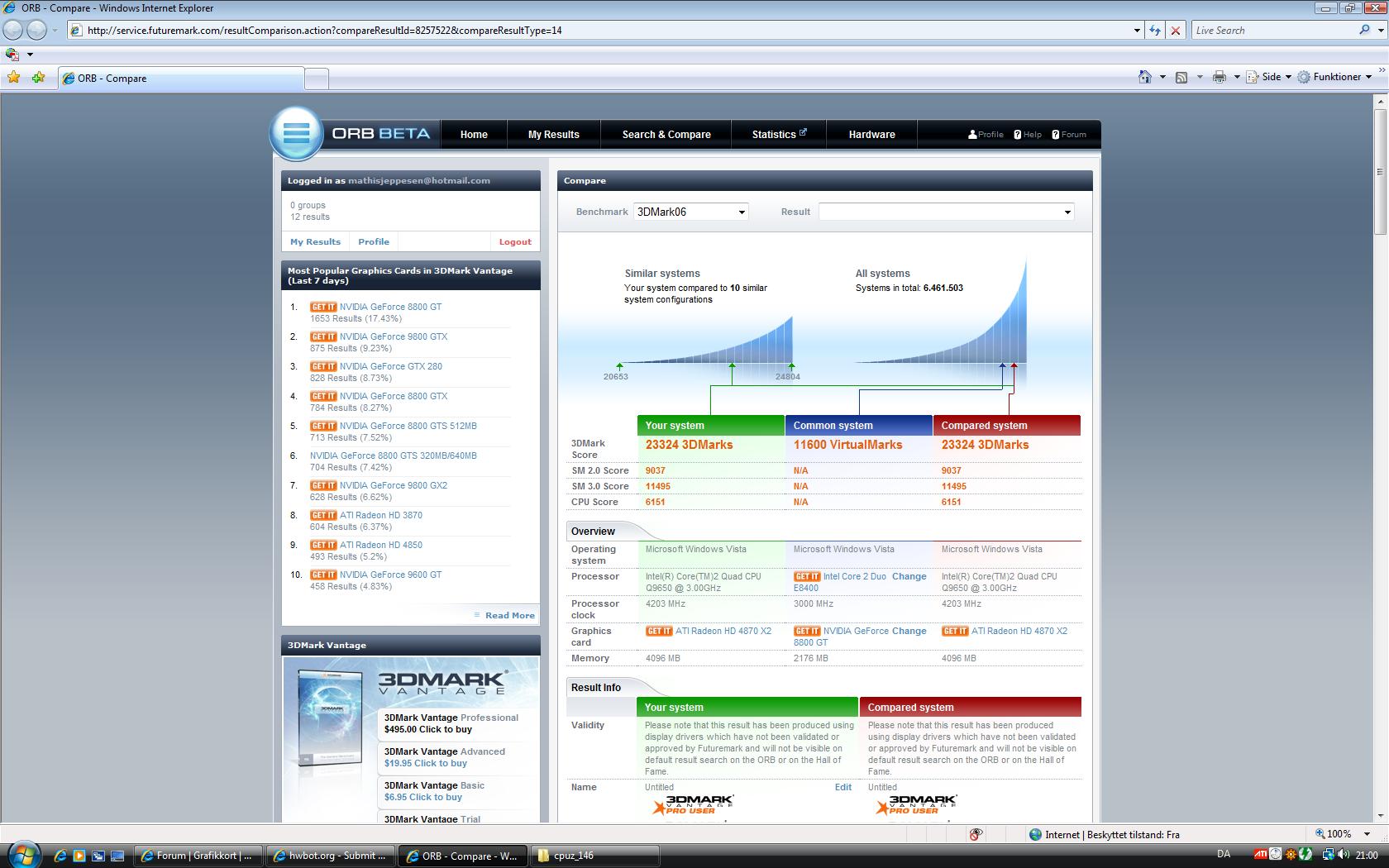Stop page loading with the red X icon
Image resolution: width=1389 pixels, height=868 pixels.
point(1176,30)
